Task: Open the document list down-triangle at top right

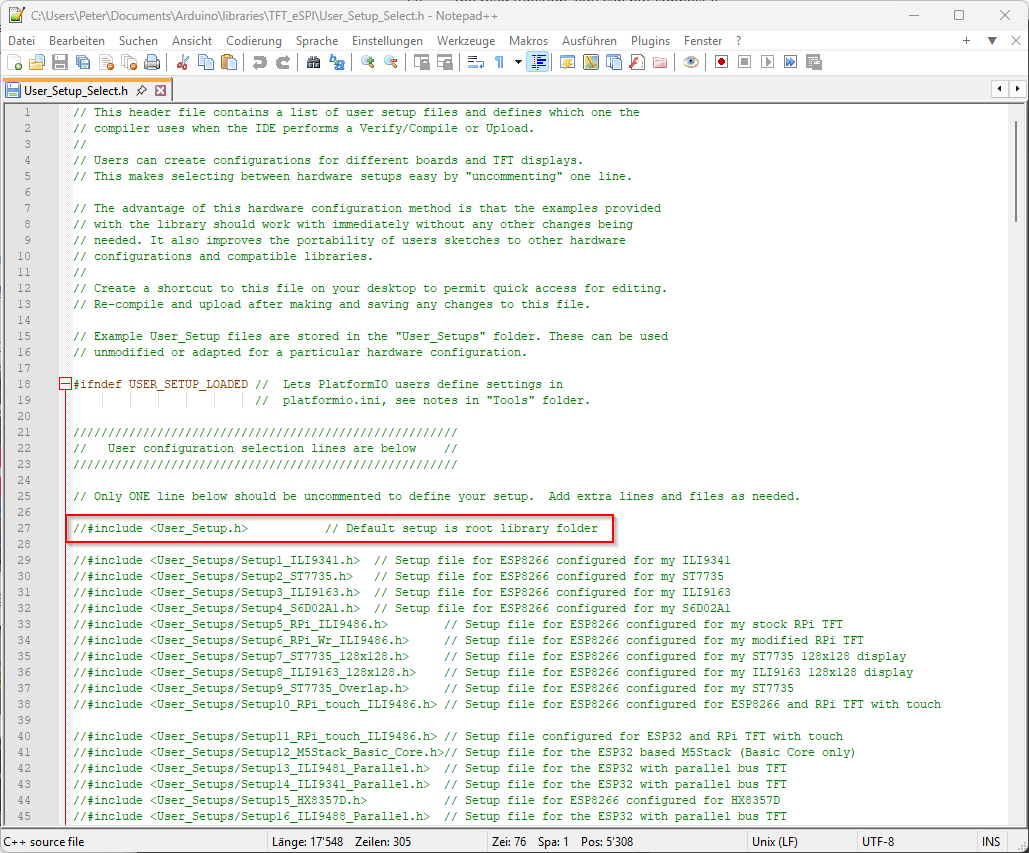Action: (x=992, y=41)
